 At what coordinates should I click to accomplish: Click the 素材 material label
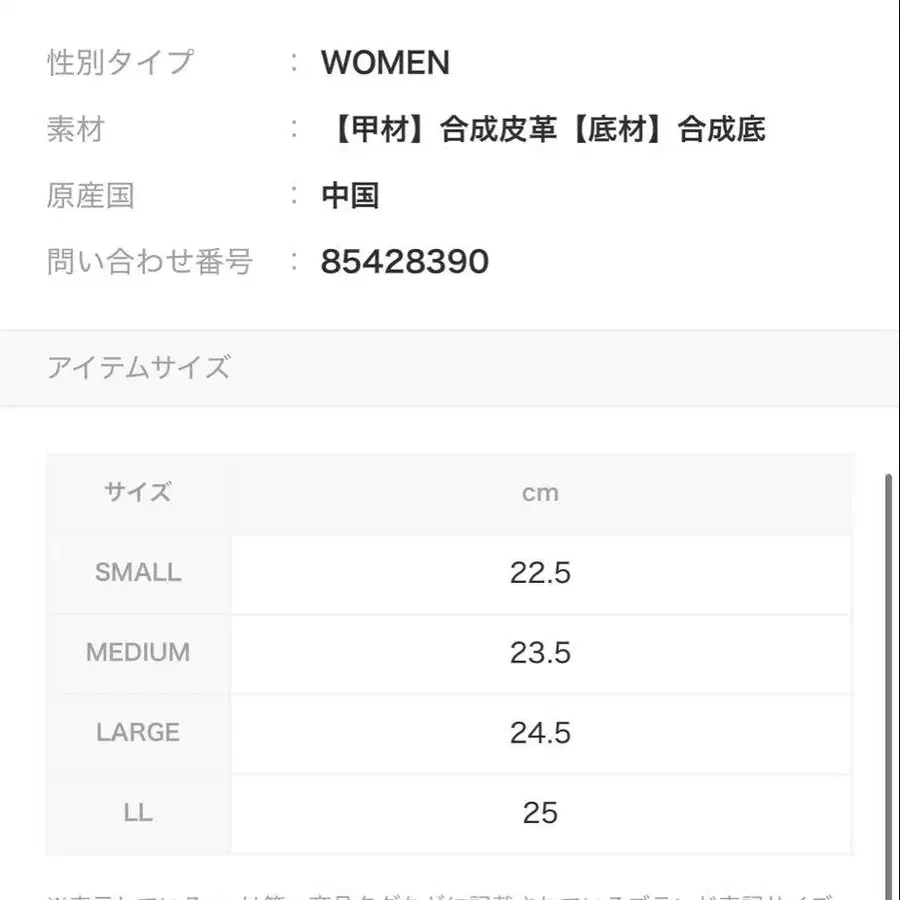(x=76, y=129)
